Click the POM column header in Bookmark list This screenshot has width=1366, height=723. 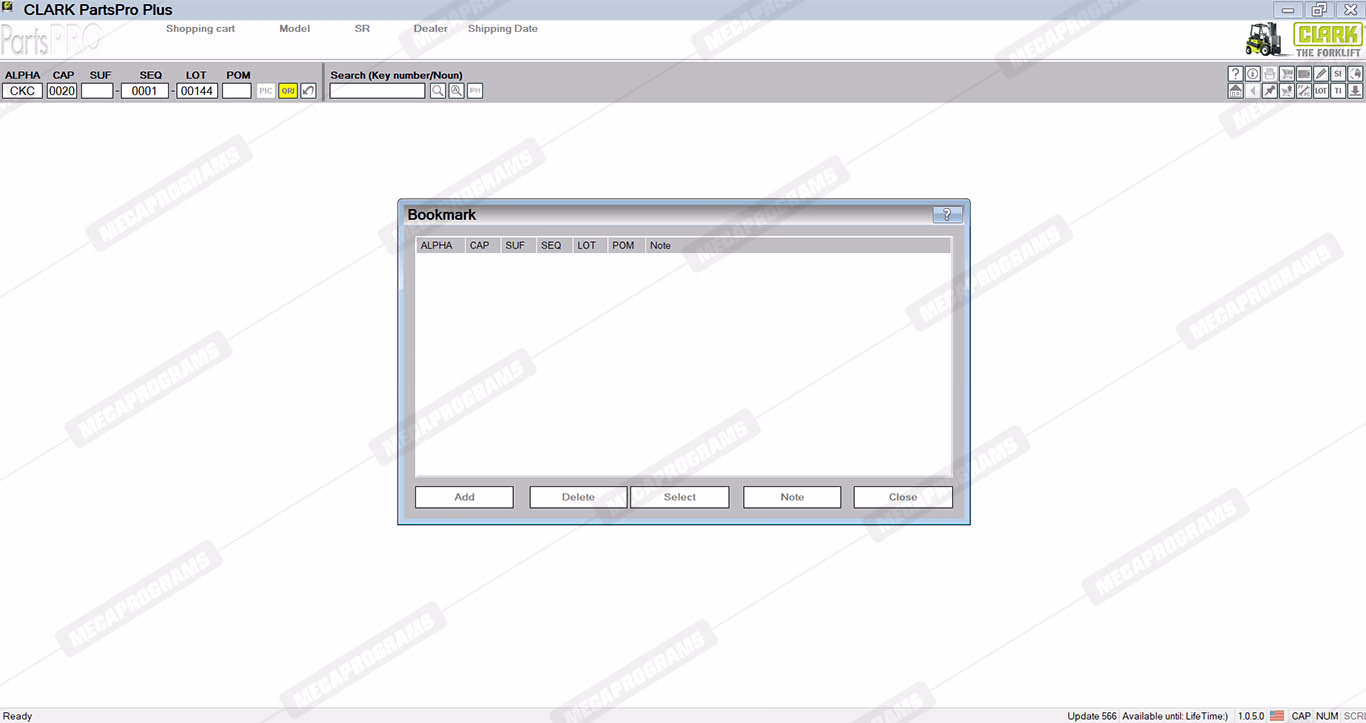click(x=626, y=246)
